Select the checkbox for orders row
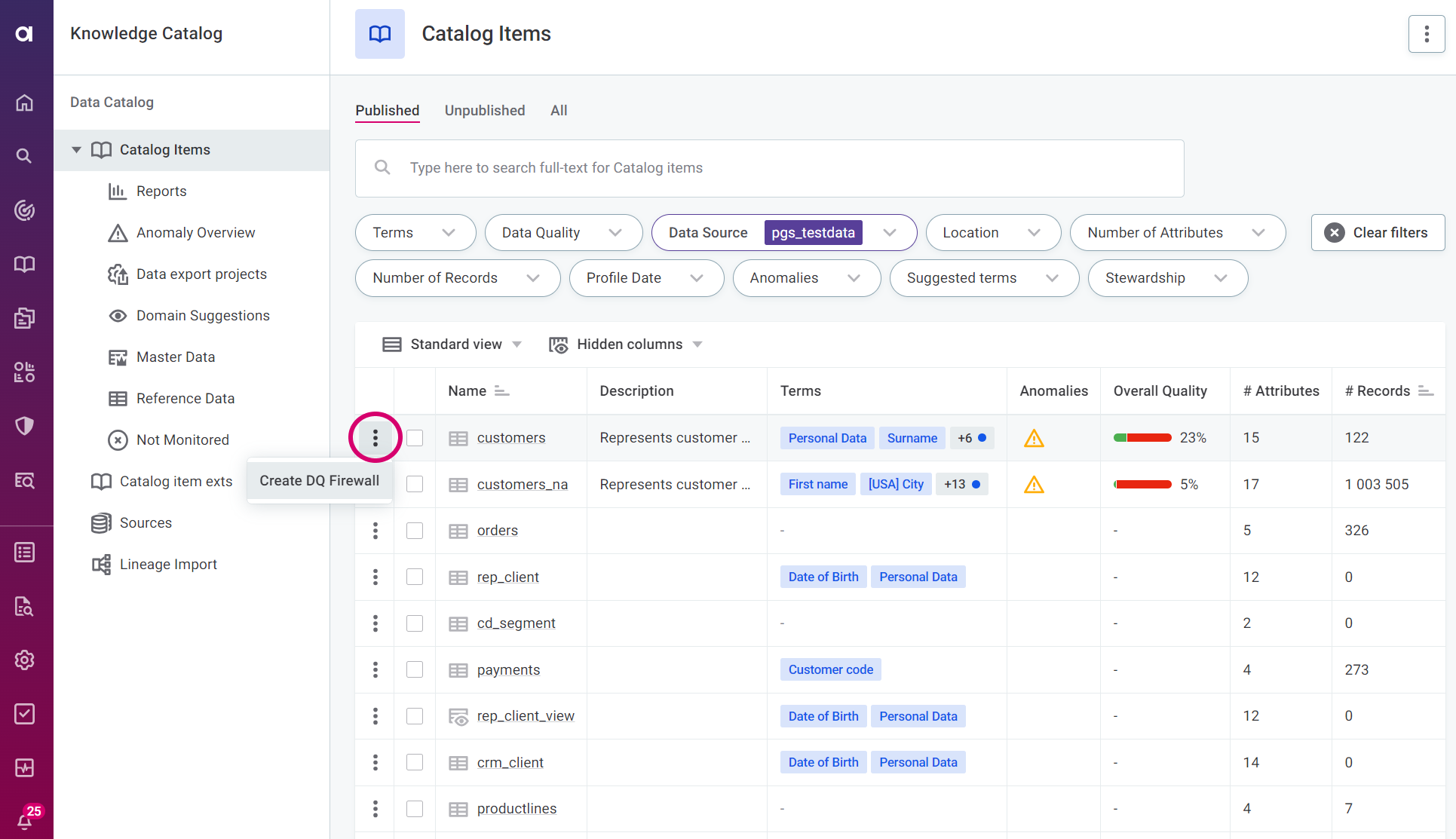The image size is (1456, 839). coord(415,530)
